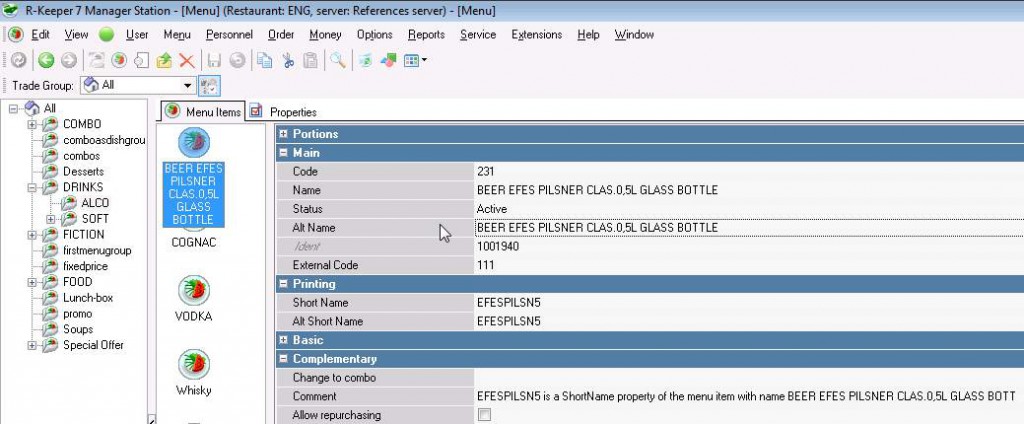The image size is (1024, 424).
Task: Click the Ident value 1001940
Action: [498, 247]
